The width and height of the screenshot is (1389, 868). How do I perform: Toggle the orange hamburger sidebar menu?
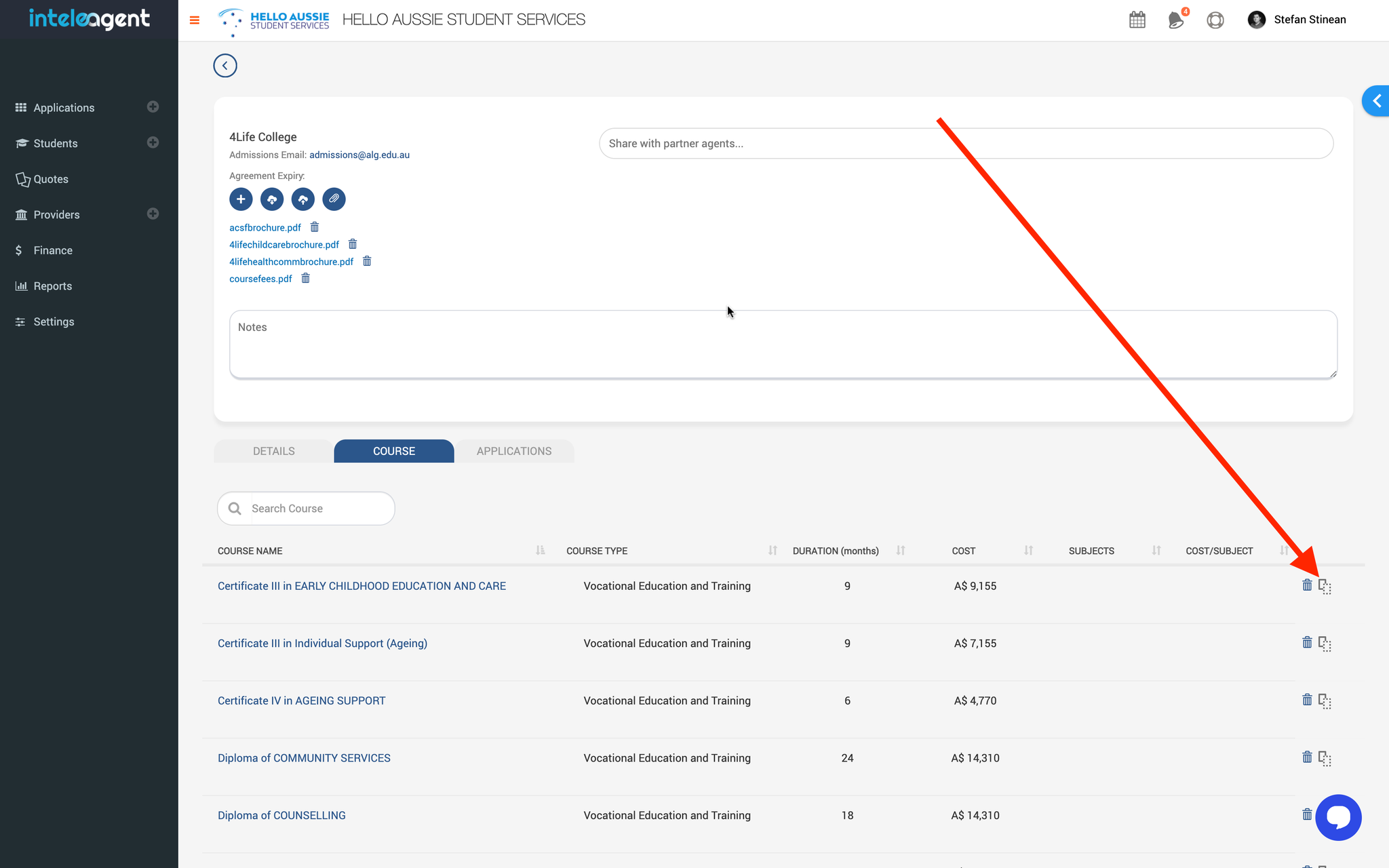click(195, 20)
